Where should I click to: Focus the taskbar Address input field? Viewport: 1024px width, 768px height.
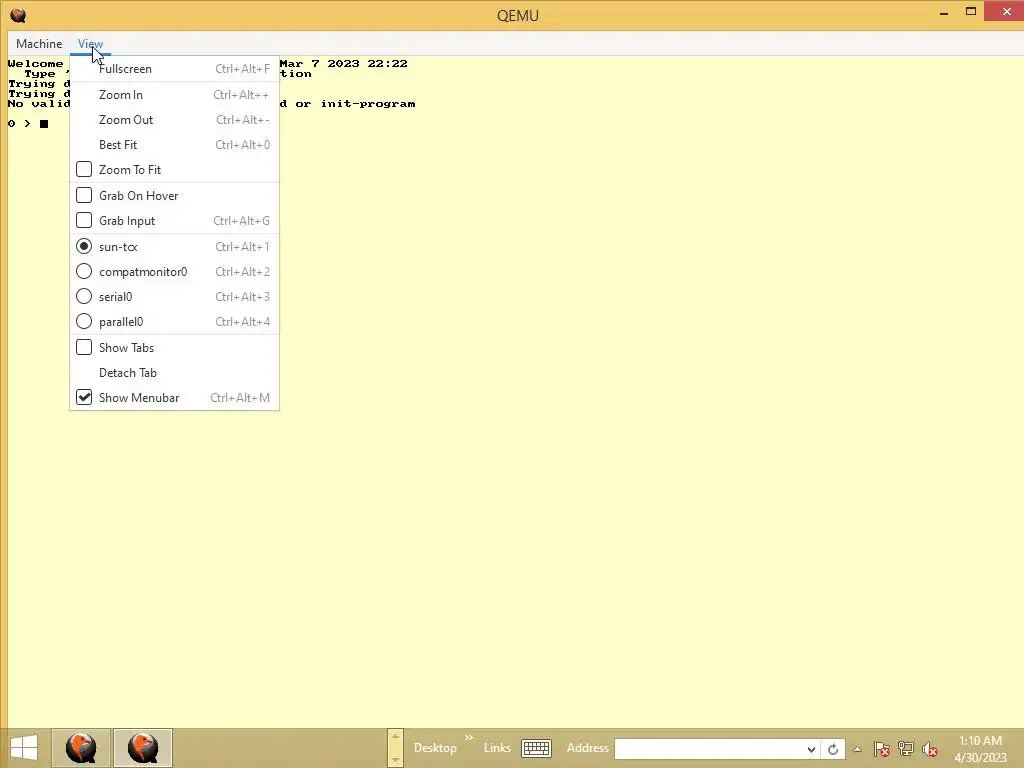point(709,749)
